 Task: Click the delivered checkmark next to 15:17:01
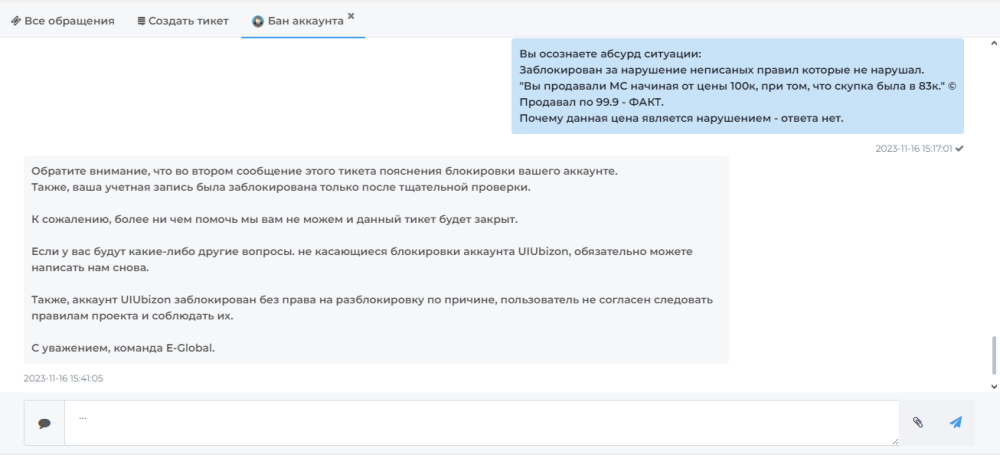point(959,149)
